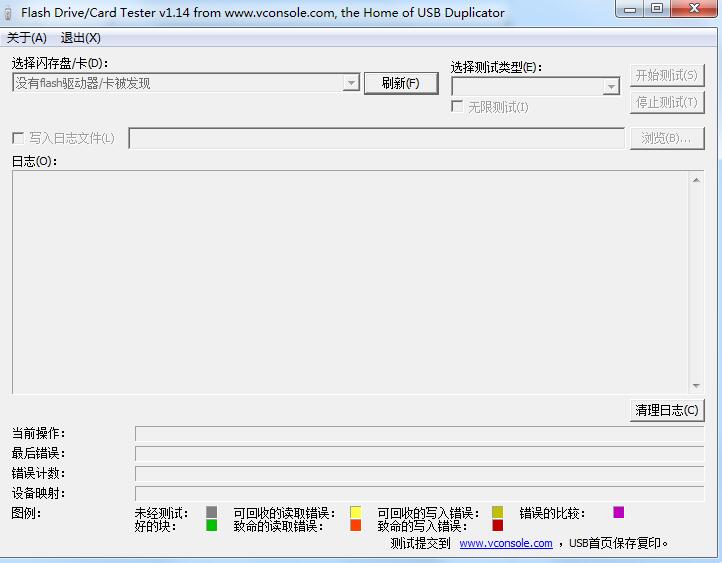Click the 设备映射 status field

419,493
